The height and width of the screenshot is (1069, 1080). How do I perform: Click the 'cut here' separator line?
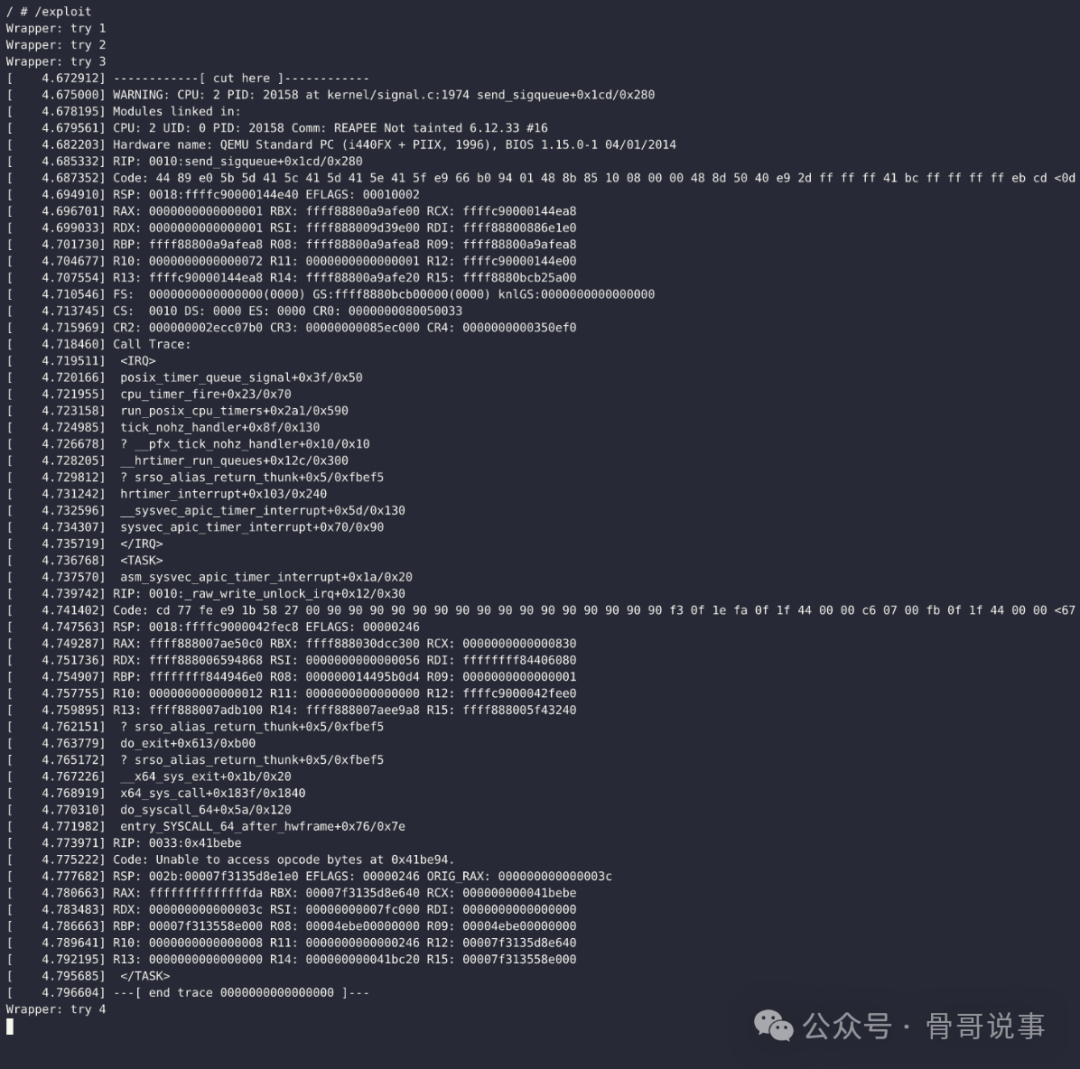pyautogui.click(x=188, y=79)
